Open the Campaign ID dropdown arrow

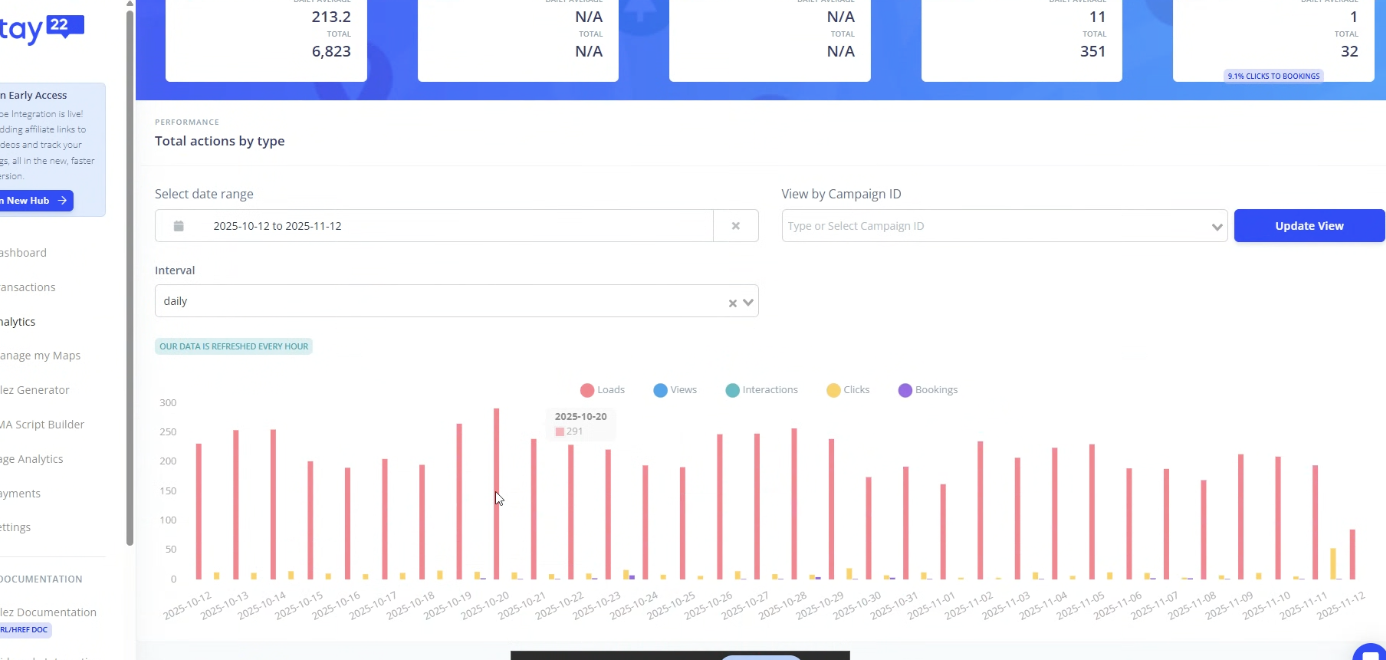click(x=1217, y=227)
